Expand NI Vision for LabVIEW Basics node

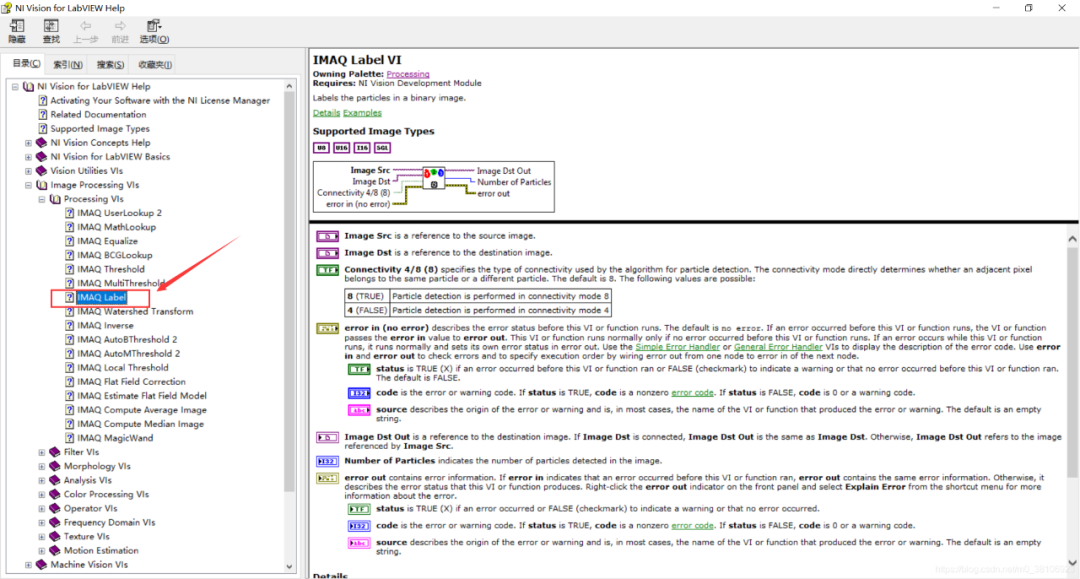(28, 157)
